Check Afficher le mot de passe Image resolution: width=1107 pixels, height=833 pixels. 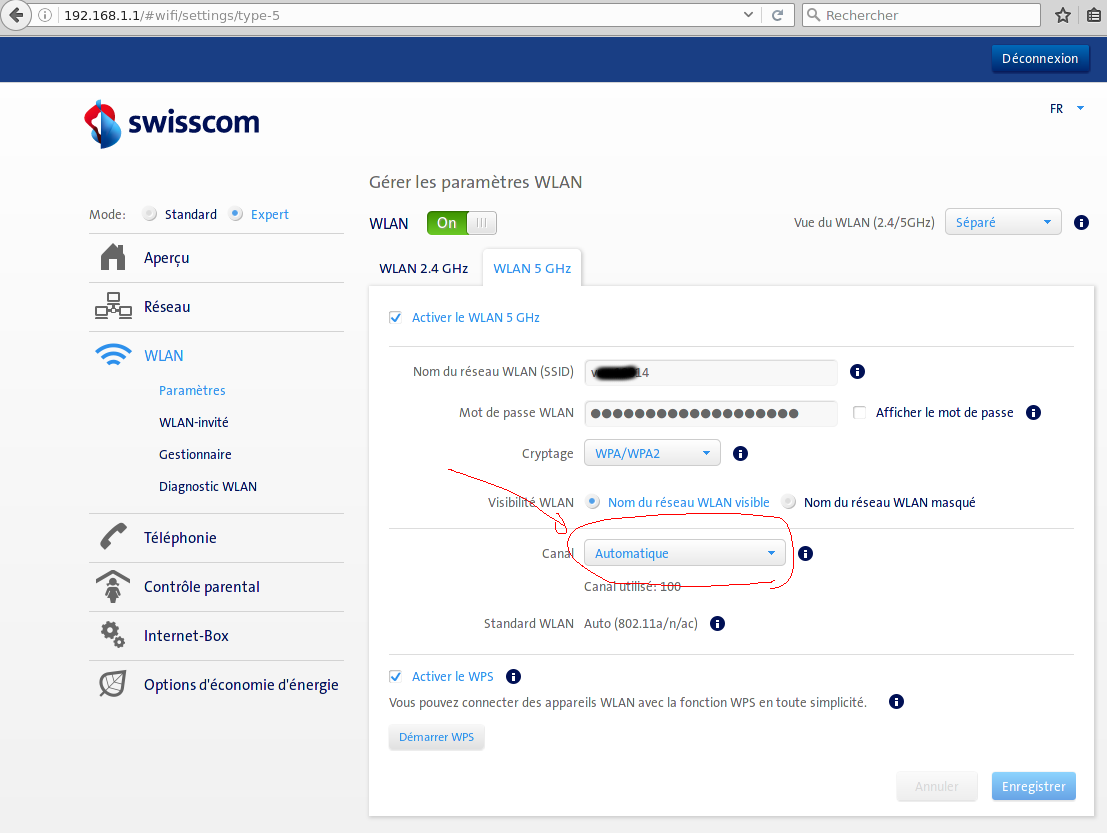click(x=859, y=412)
